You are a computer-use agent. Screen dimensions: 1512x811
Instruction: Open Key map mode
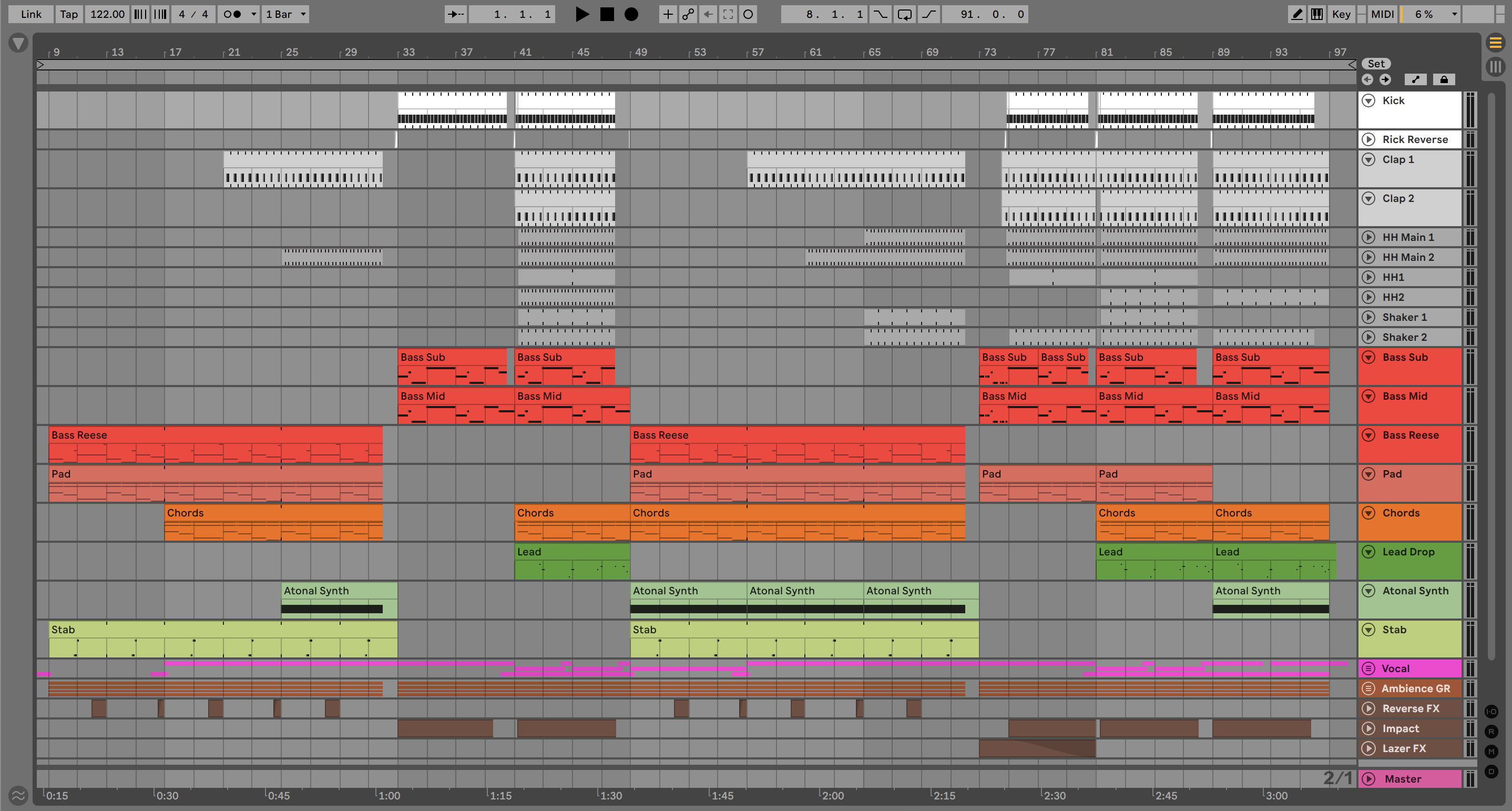pyautogui.click(x=1341, y=14)
